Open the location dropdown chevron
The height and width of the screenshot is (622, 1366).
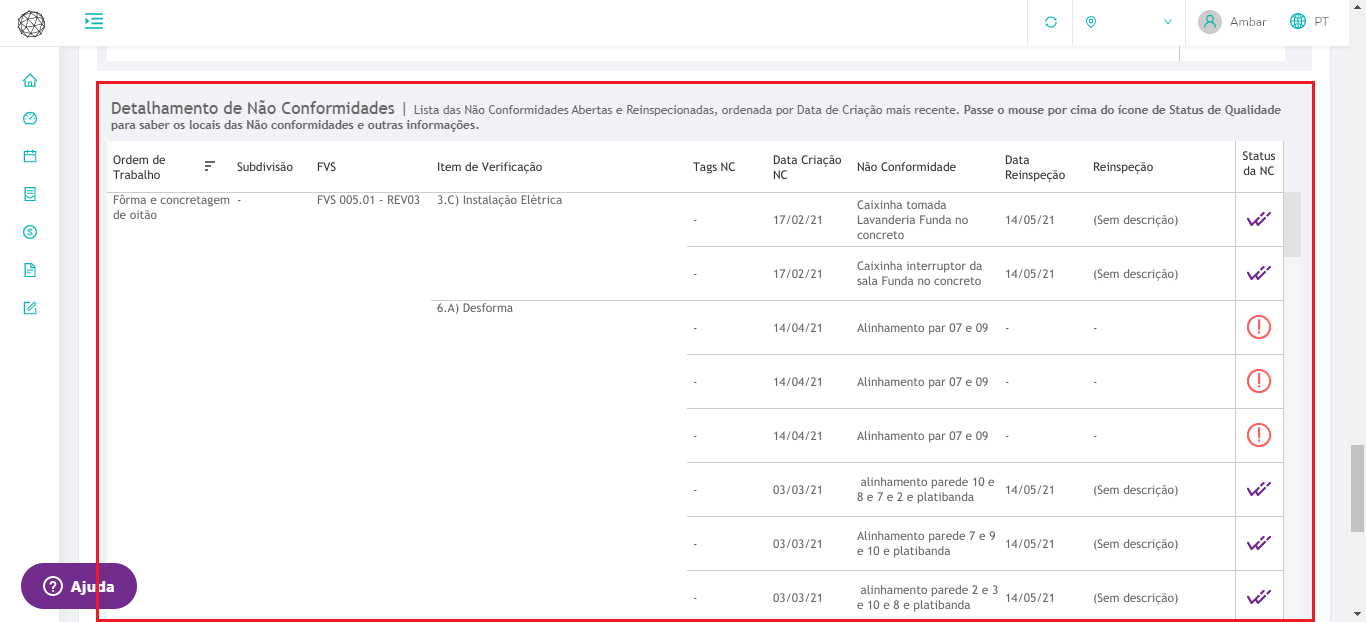pos(1167,22)
